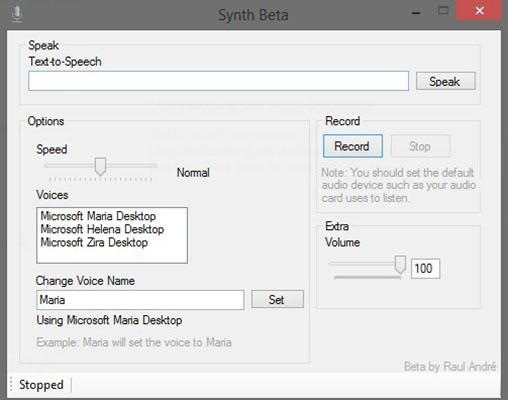Click the Stopped status label
Screen dimensions: 508x400
[x=41, y=385]
